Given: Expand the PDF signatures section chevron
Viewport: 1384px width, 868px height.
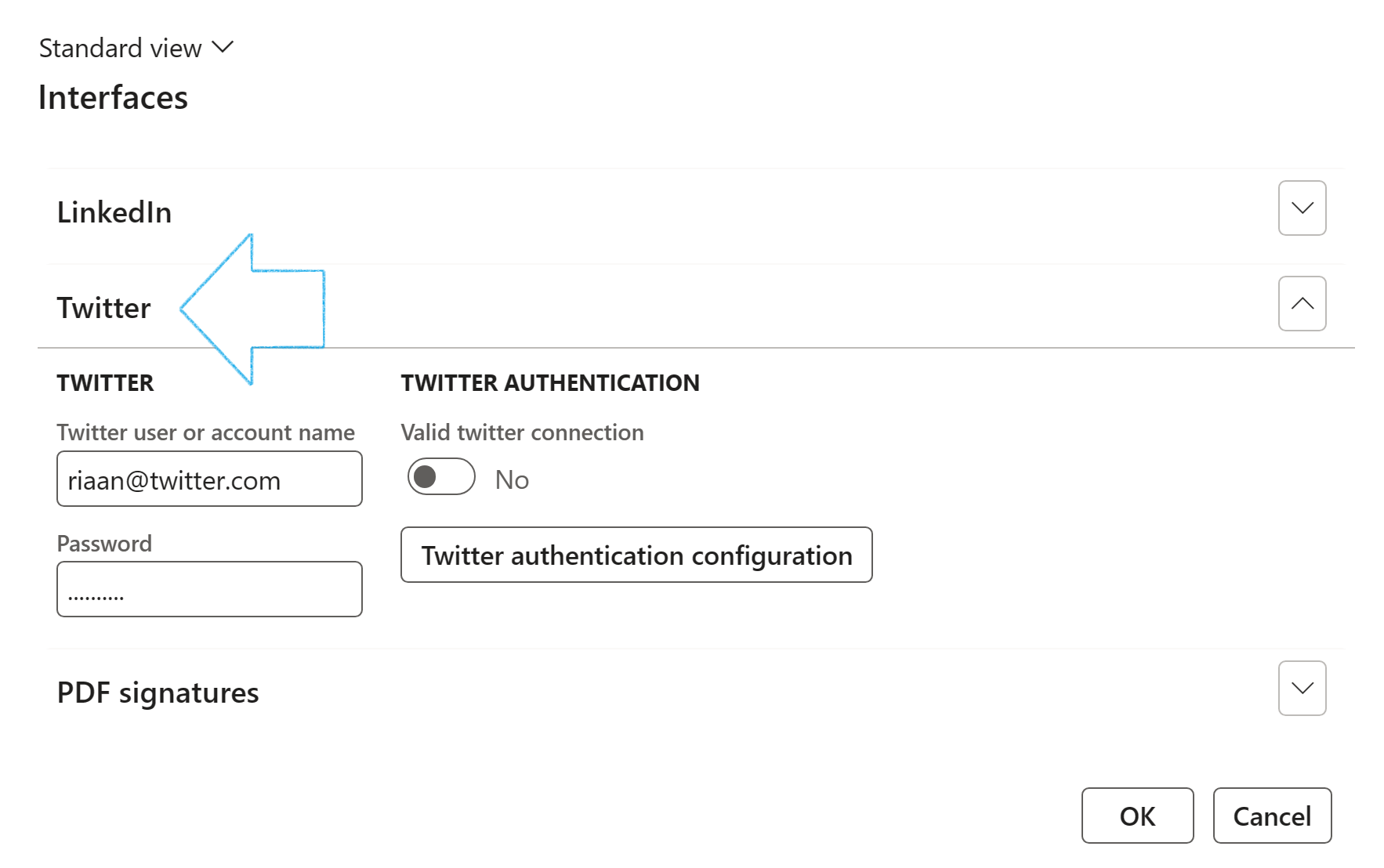Looking at the screenshot, I should [x=1302, y=688].
